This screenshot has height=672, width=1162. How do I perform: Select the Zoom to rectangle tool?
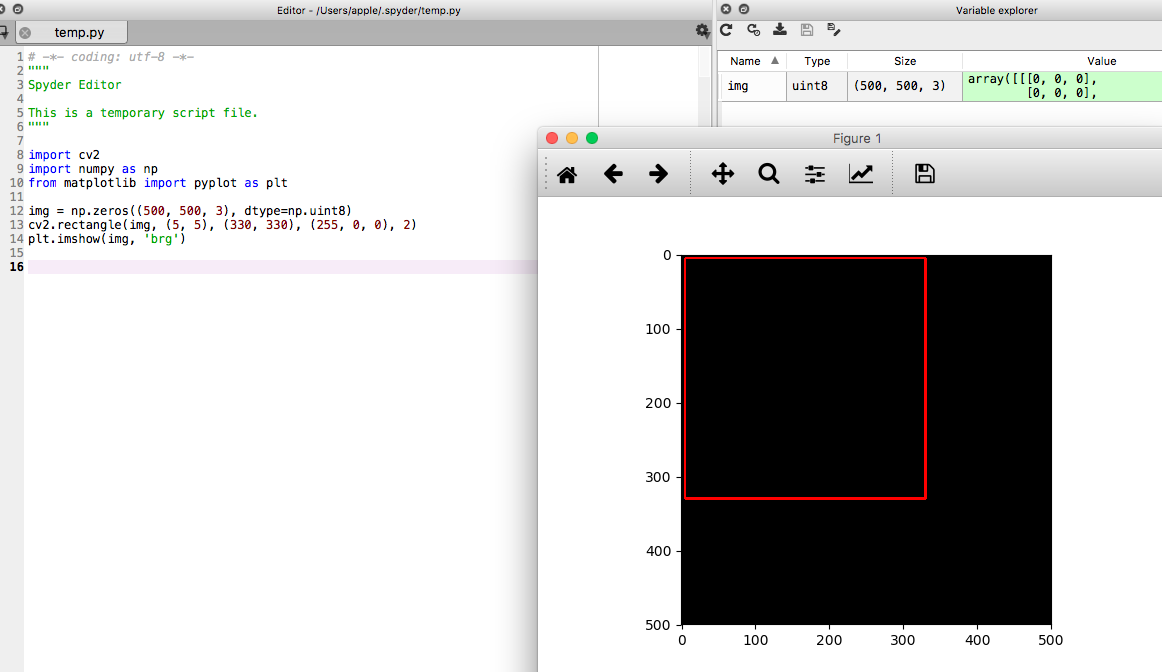(x=768, y=174)
